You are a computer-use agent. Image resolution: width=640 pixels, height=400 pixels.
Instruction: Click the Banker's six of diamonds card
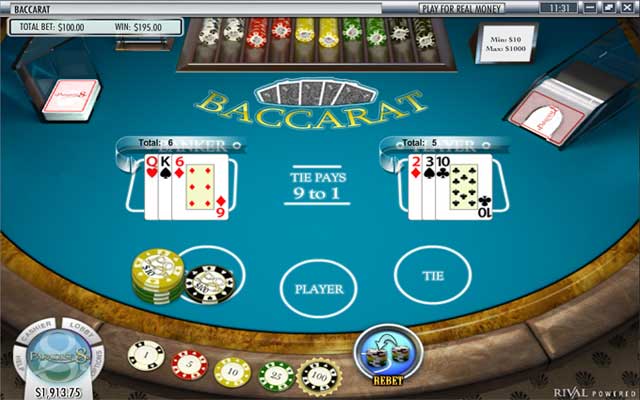tap(200, 187)
